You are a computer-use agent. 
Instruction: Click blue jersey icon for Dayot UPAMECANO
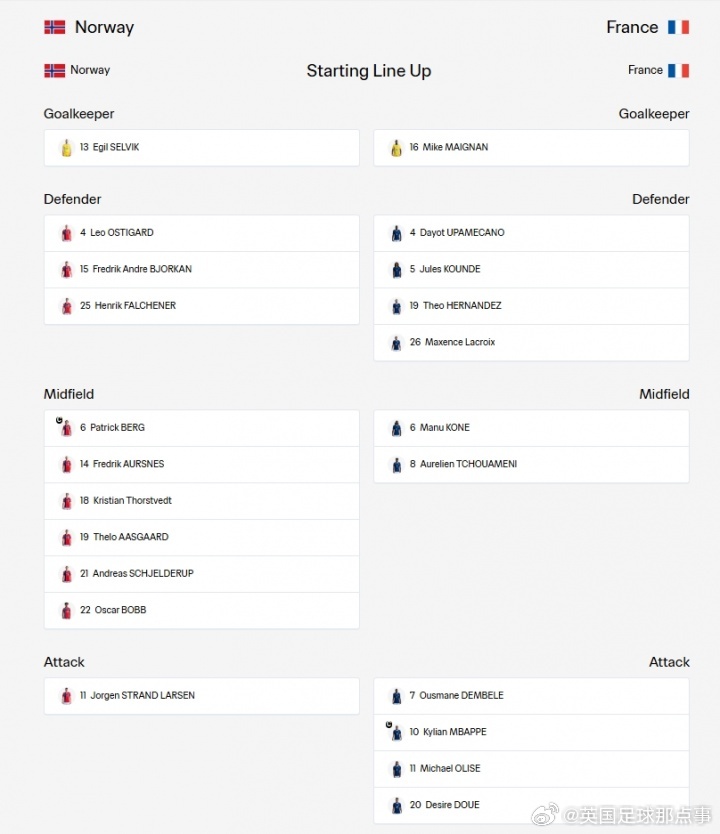396,233
